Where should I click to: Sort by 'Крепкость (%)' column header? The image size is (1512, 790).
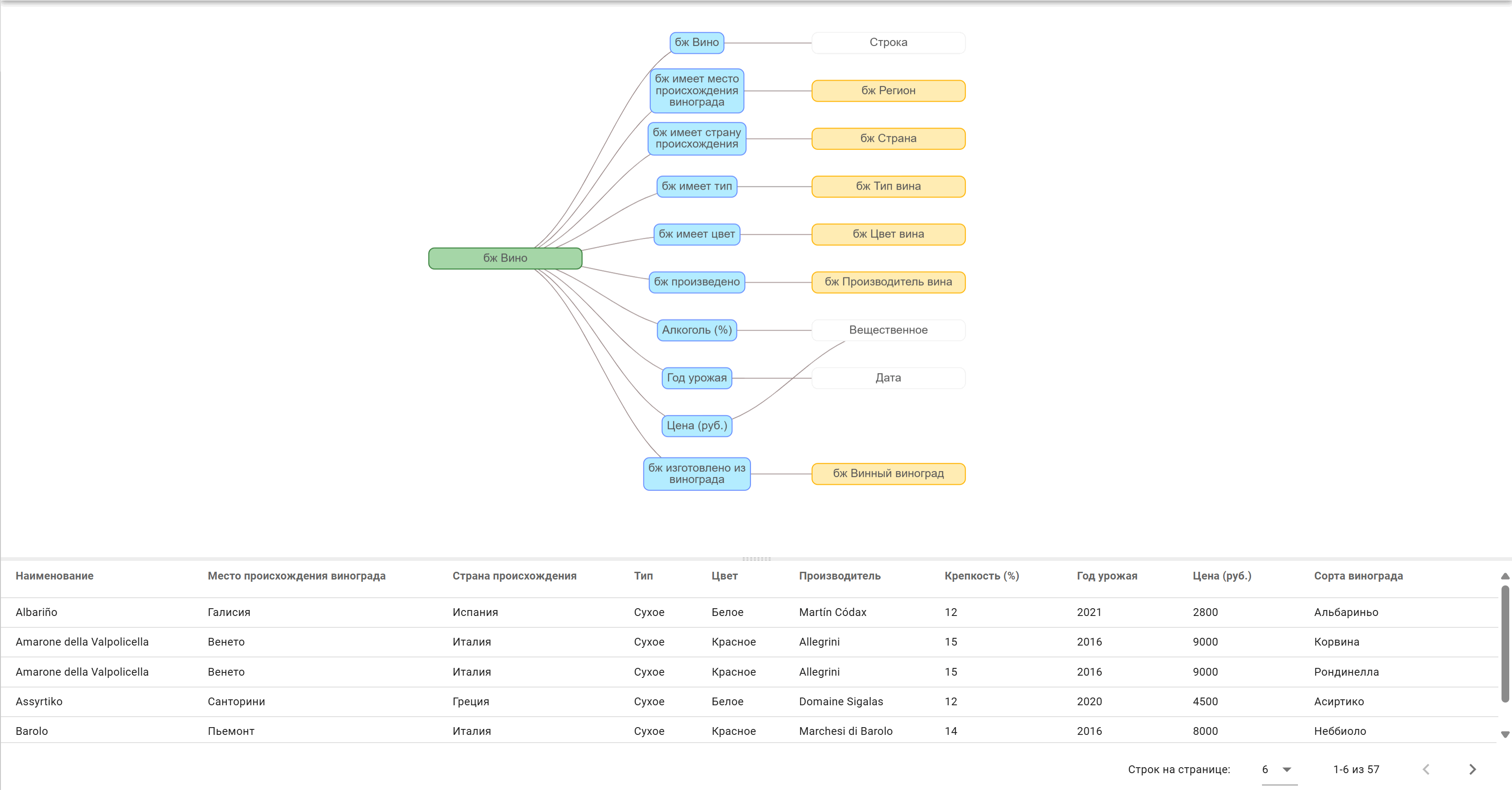981,576
